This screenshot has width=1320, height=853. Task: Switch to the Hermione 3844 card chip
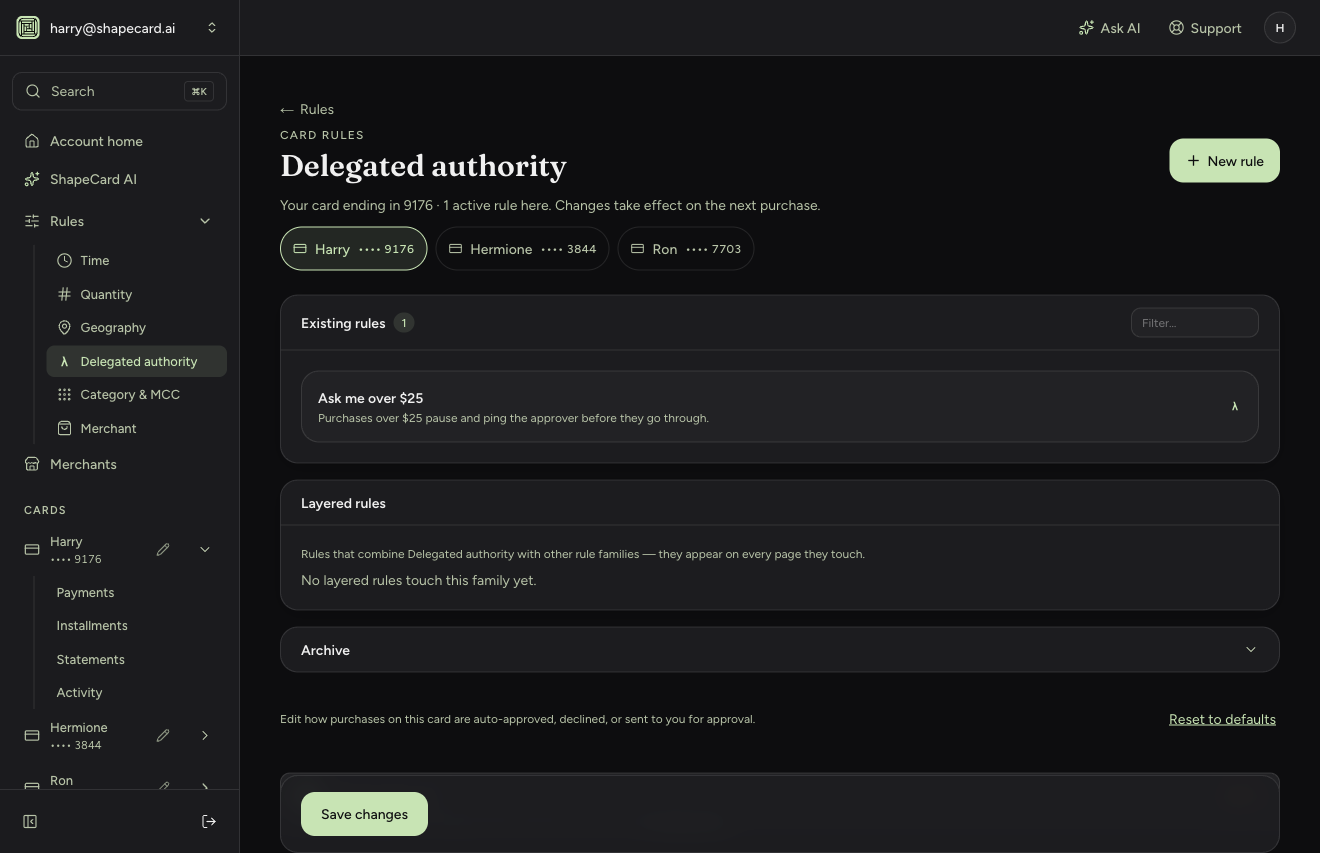click(522, 249)
